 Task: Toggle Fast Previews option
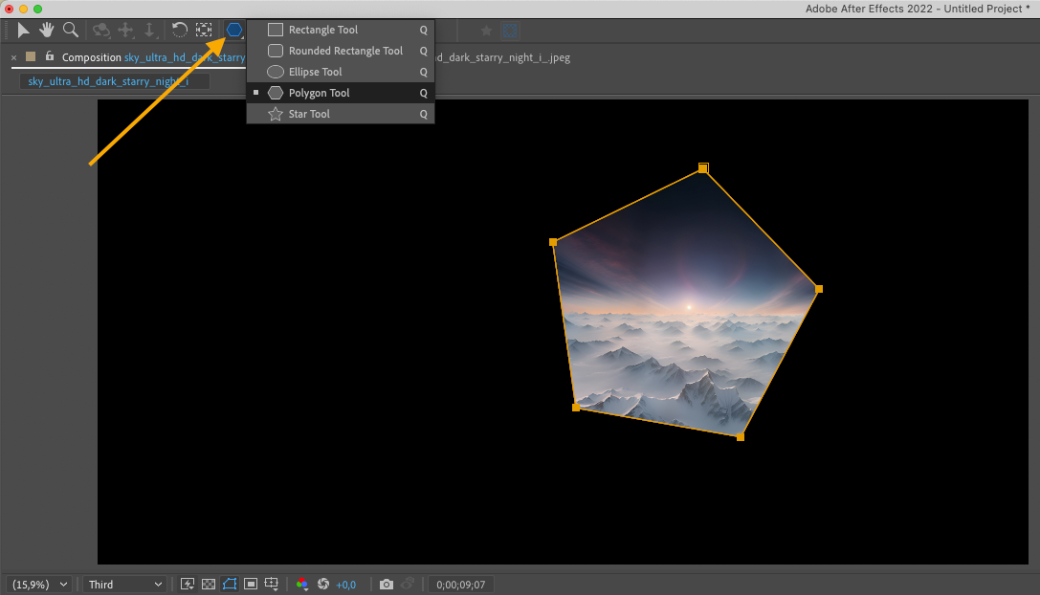(x=187, y=584)
